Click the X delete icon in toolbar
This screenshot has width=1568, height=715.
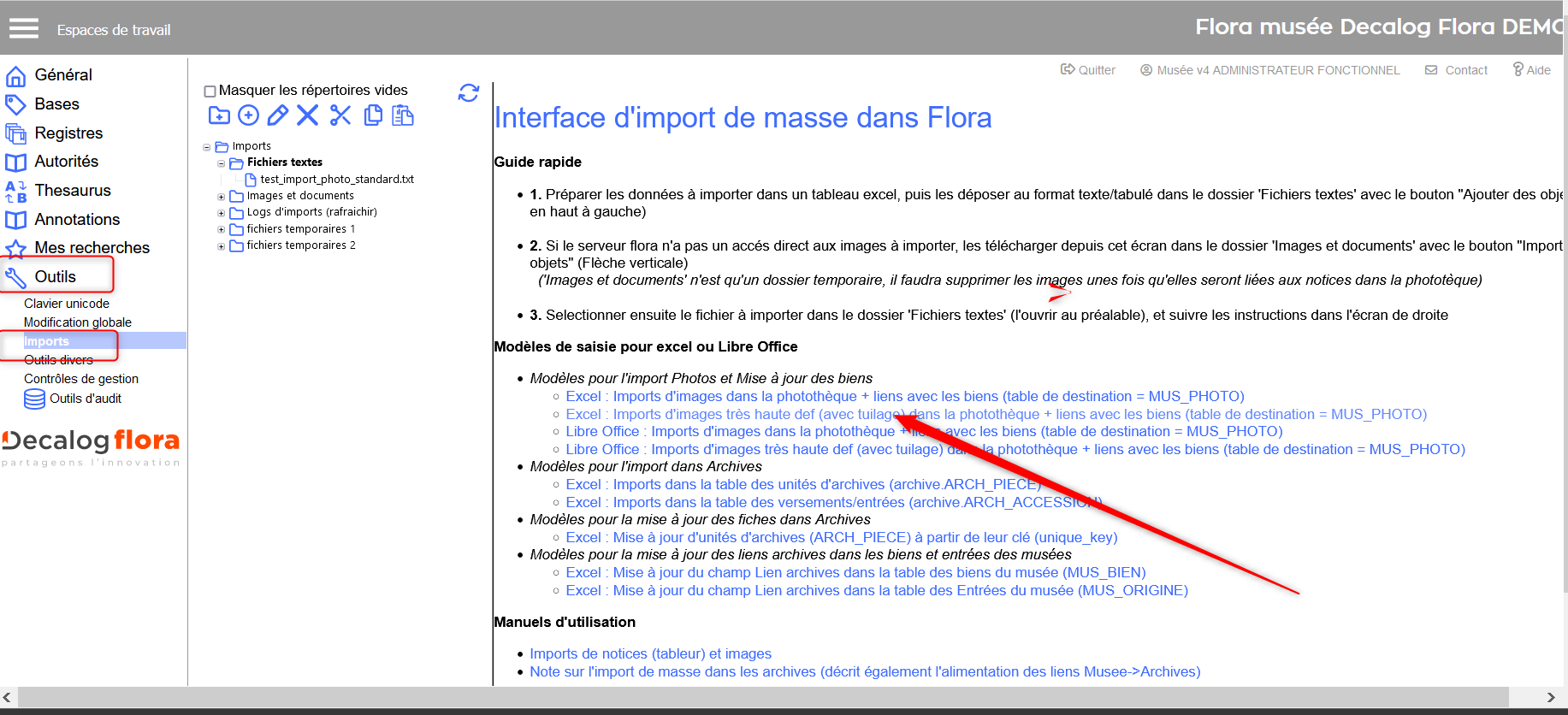pyautogui.click(x=308, y=115)
